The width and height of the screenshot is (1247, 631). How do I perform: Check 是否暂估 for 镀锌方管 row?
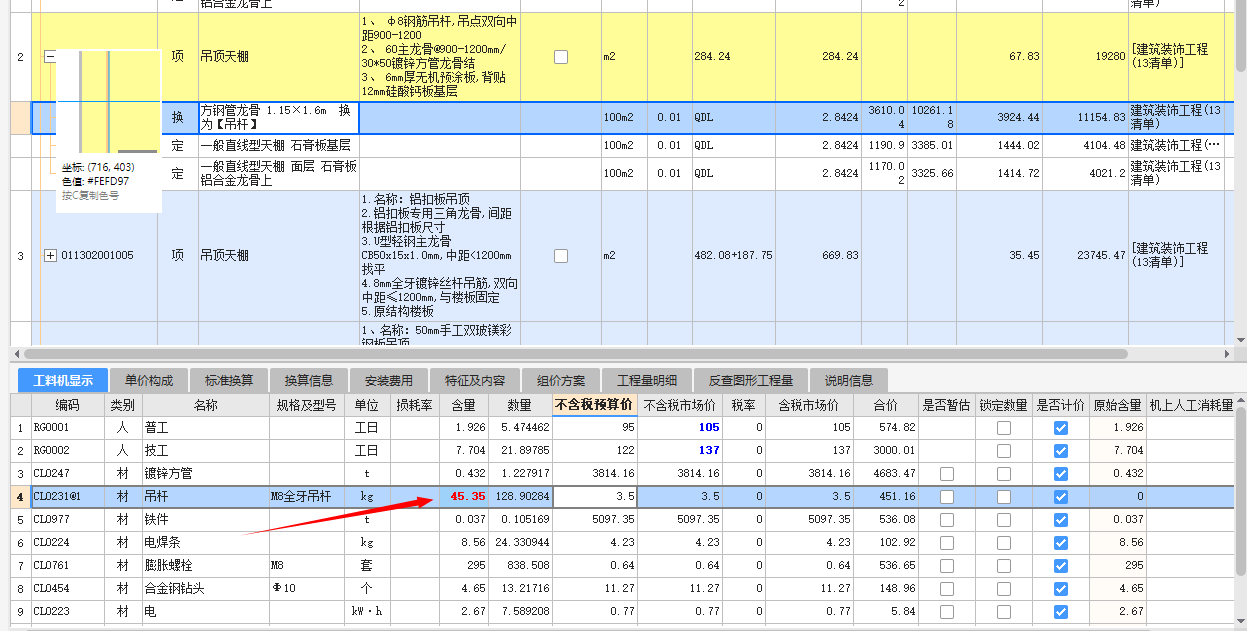(947, 474)
